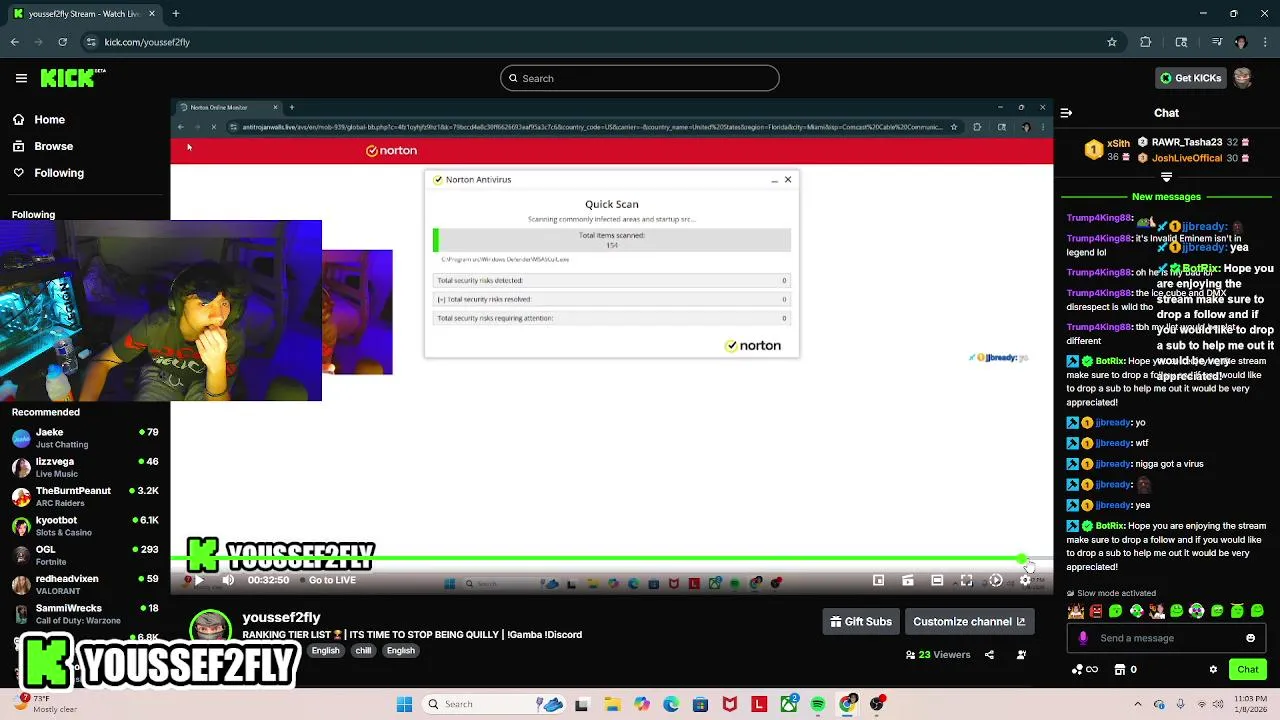Open SammiWrecks Warzone channel
This screenshot has width=1280, height=720.
pos(85,614)
